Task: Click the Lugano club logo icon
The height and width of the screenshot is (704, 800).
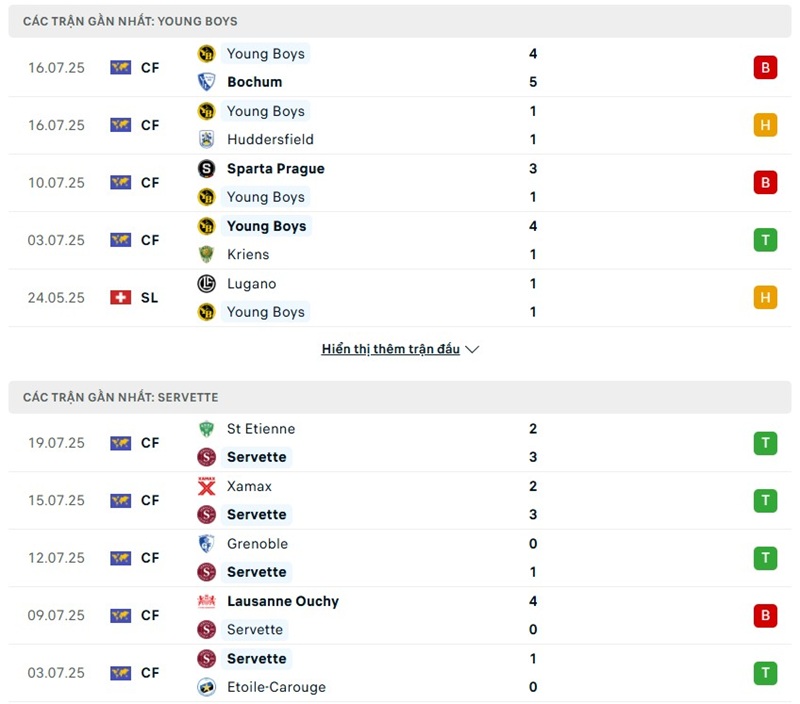Action: point(206,284)
